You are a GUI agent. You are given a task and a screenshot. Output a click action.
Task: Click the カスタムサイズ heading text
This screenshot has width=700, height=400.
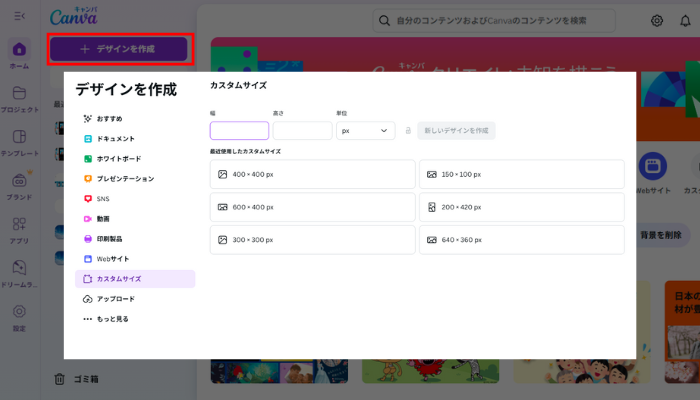[238, 85]
